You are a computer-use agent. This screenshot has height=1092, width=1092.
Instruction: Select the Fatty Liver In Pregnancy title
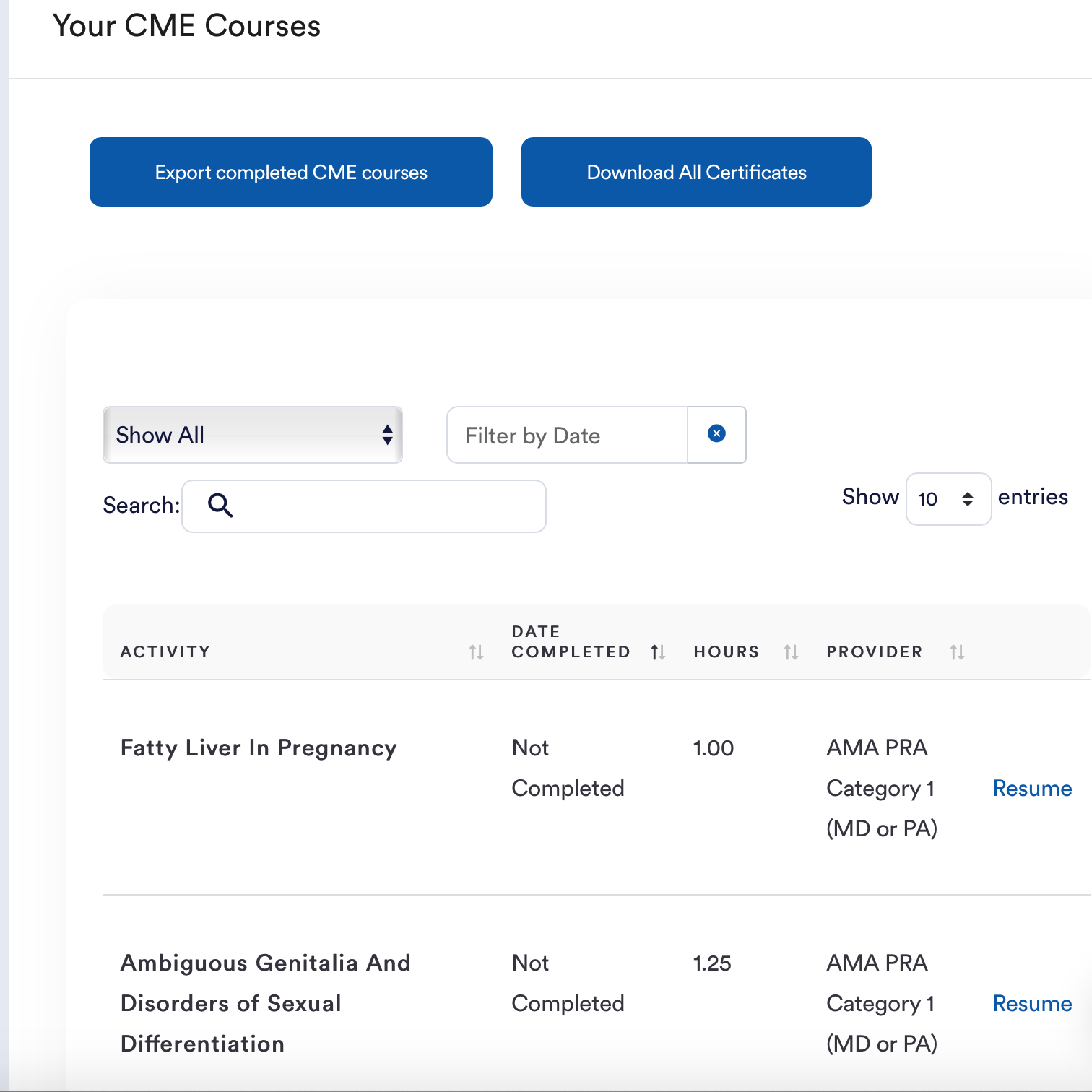click(x=259, y=748)
